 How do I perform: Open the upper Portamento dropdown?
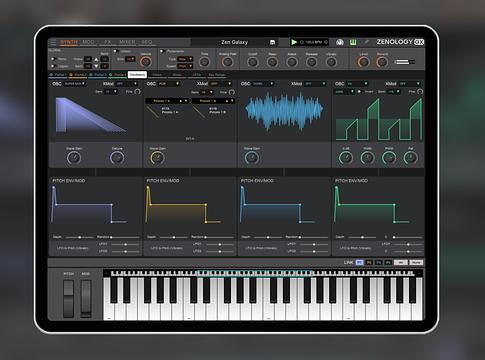click(185, 59)
